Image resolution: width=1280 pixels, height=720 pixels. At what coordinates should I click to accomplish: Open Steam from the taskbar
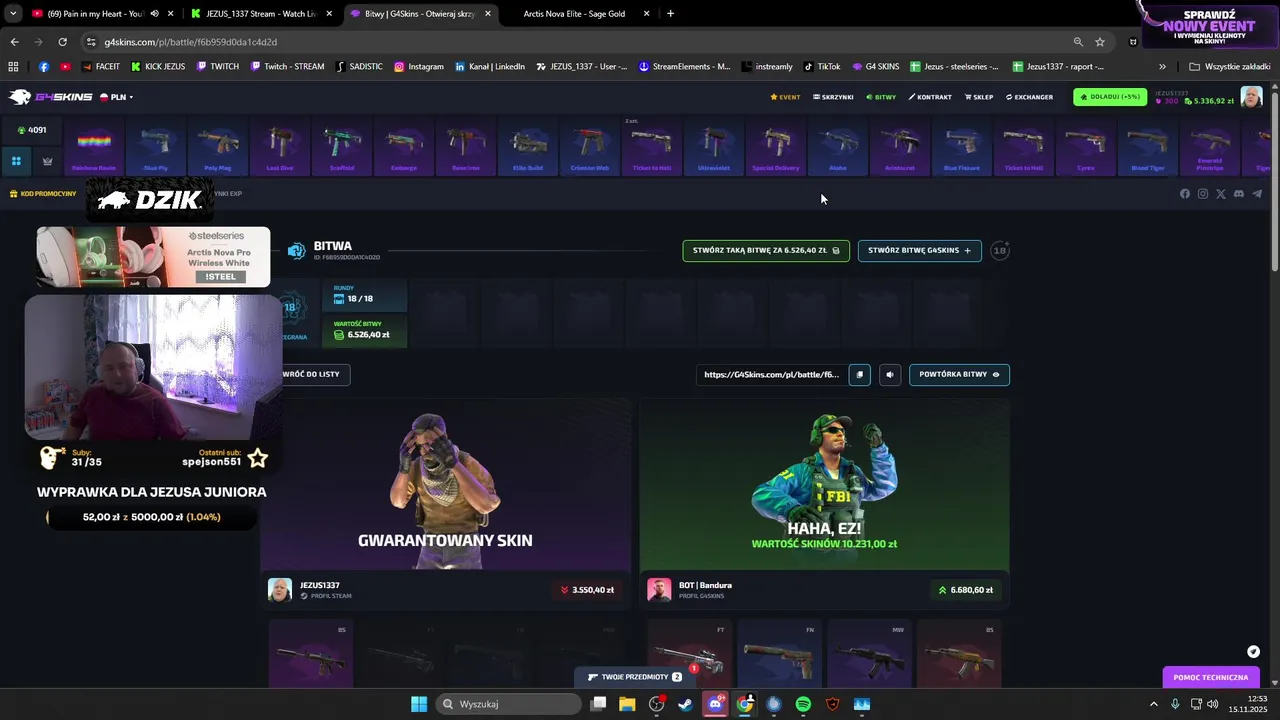pyautogui.click(x=686, y=704)
